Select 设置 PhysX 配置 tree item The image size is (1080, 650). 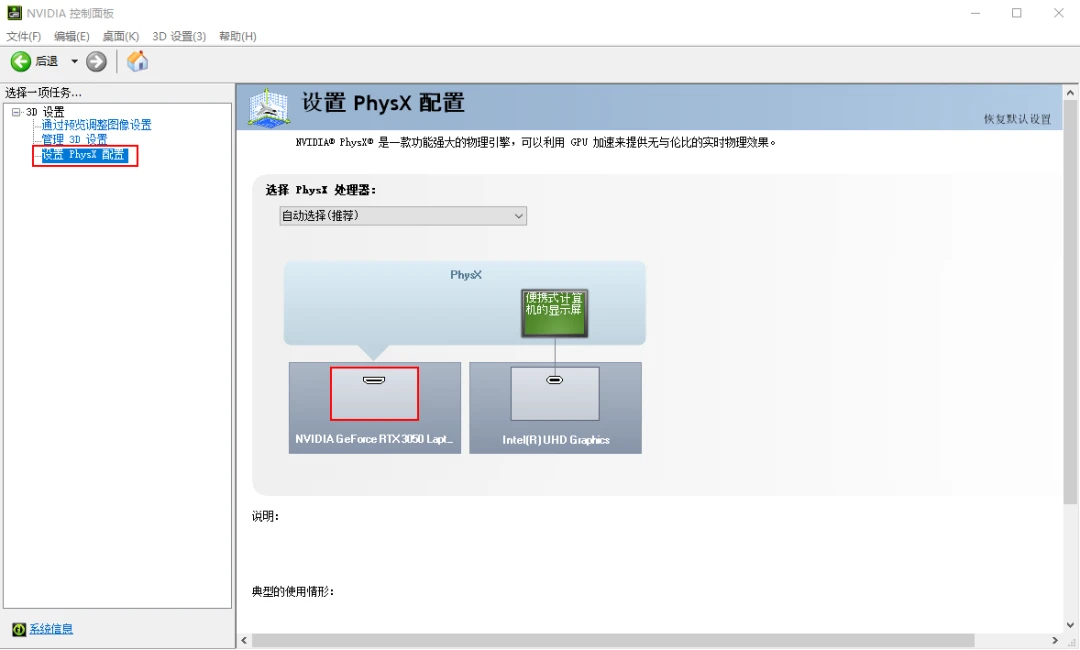click(84, 155)
